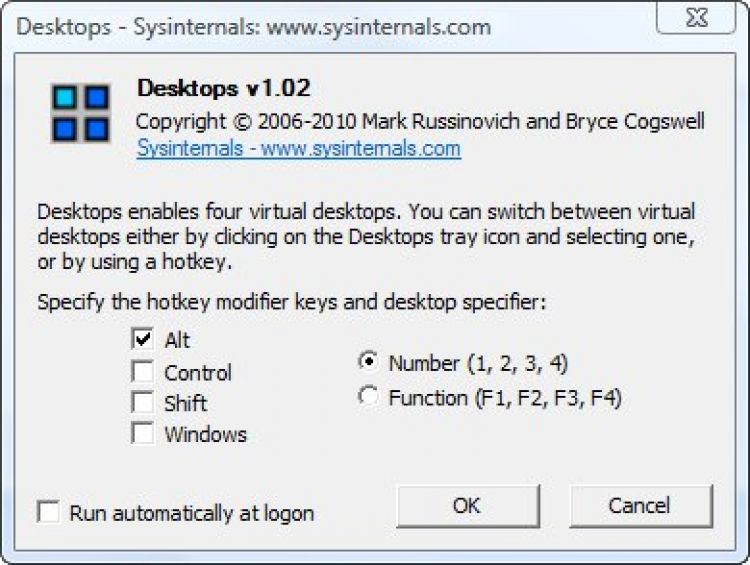750x565 pixels.
Task: Check the Windows modifier key box
Action: (x=143, y=434)
